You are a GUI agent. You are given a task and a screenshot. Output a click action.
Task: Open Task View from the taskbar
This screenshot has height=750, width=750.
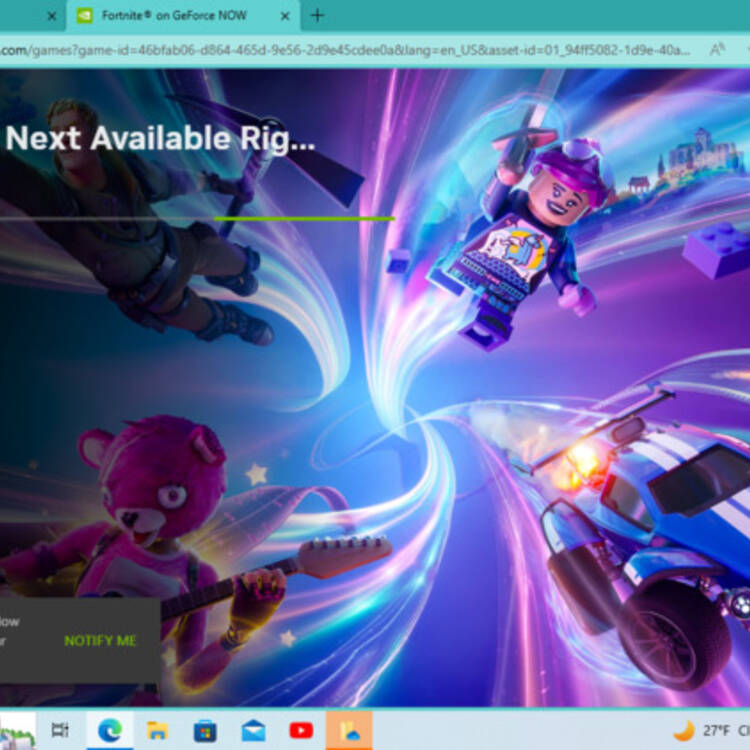(60, 730)
